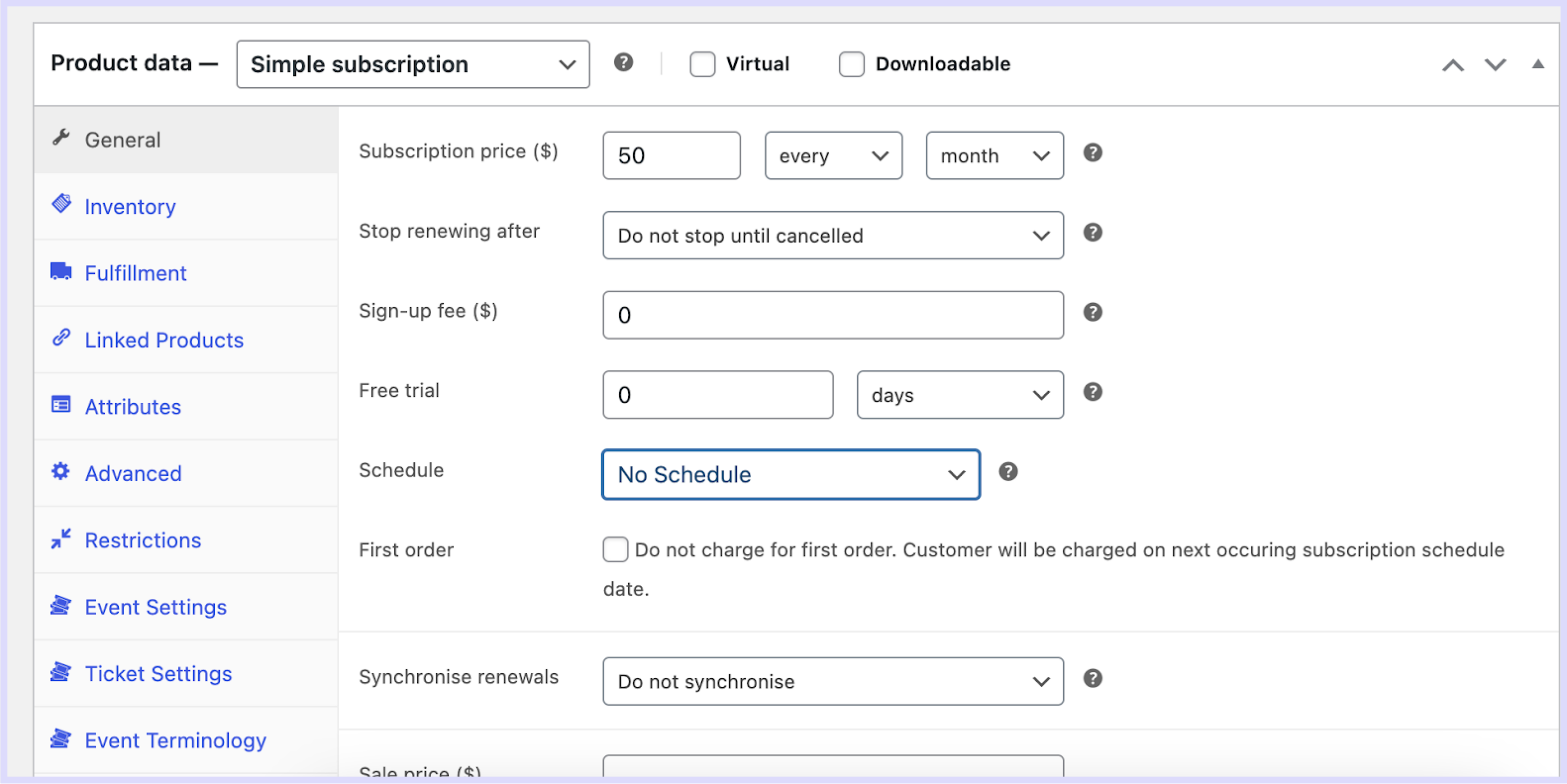Click the 'Stop renewing after' label

click(449, 231)
